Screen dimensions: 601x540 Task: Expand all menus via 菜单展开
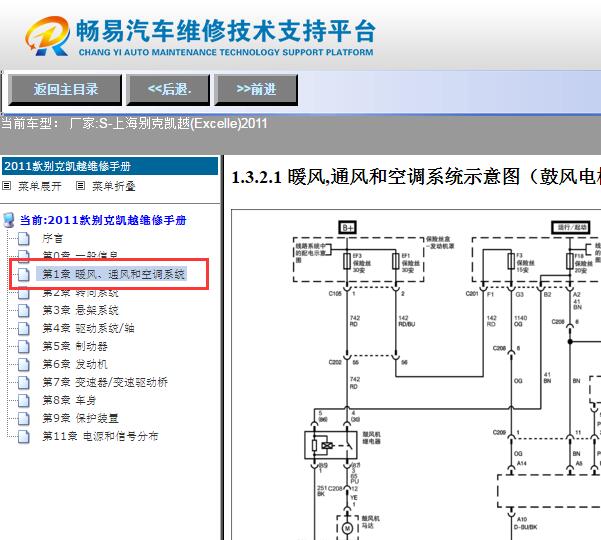40,186
